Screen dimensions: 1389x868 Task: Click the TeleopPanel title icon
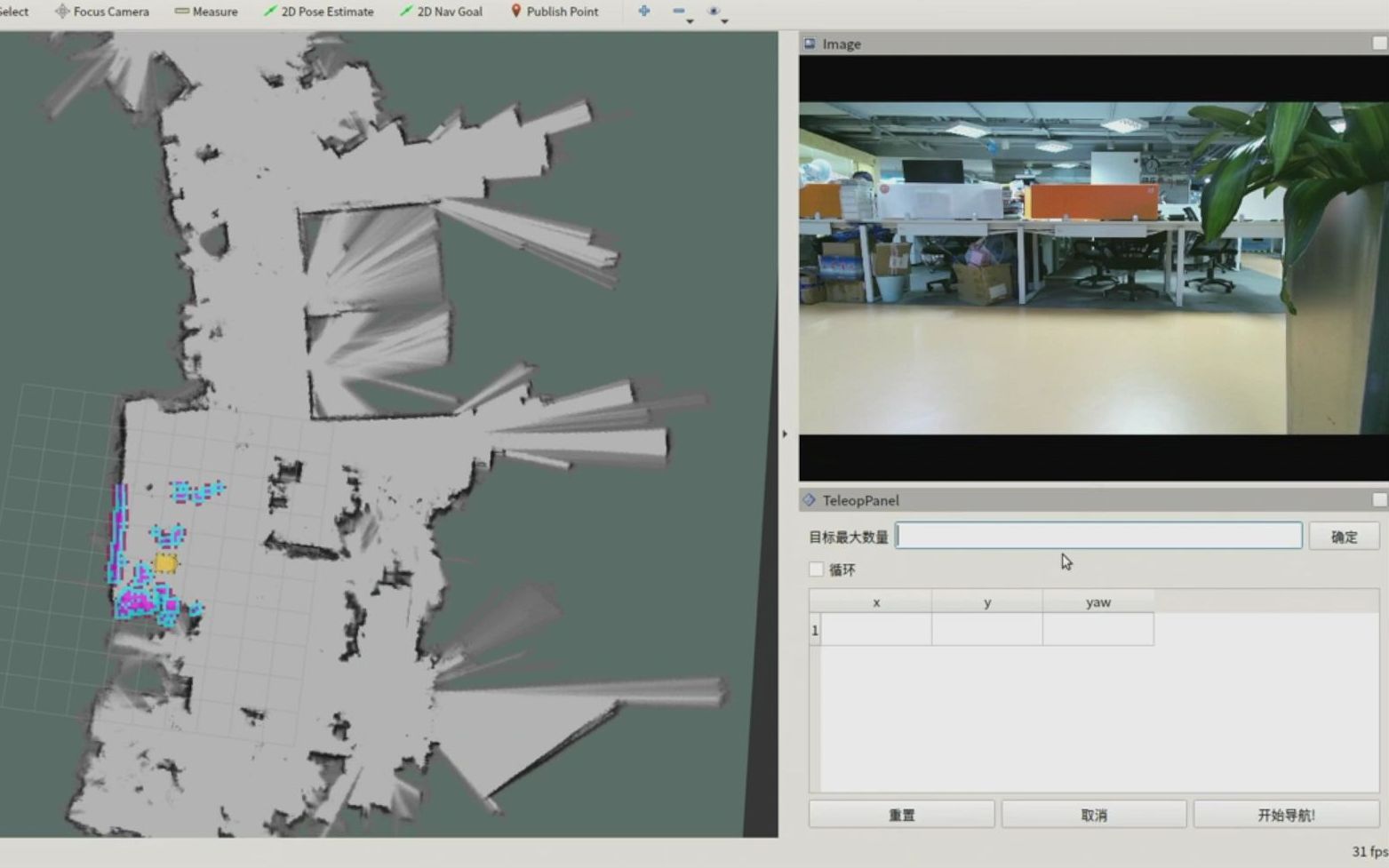[810, 500]
